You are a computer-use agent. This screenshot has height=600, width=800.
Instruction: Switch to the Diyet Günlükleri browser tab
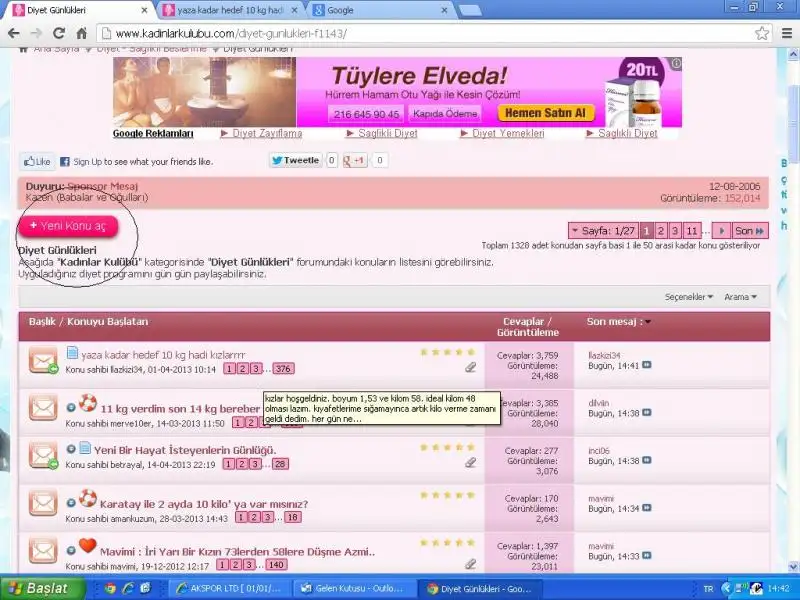(x=79, y=10)
